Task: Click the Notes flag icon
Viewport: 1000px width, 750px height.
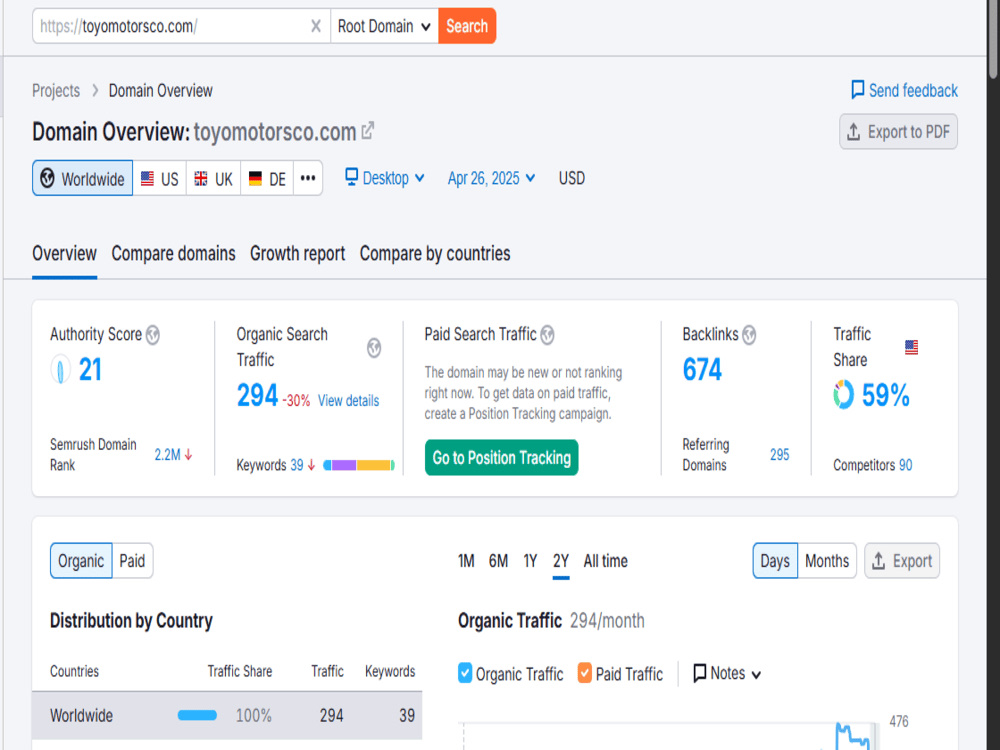Action: click(x=700, y=673)
